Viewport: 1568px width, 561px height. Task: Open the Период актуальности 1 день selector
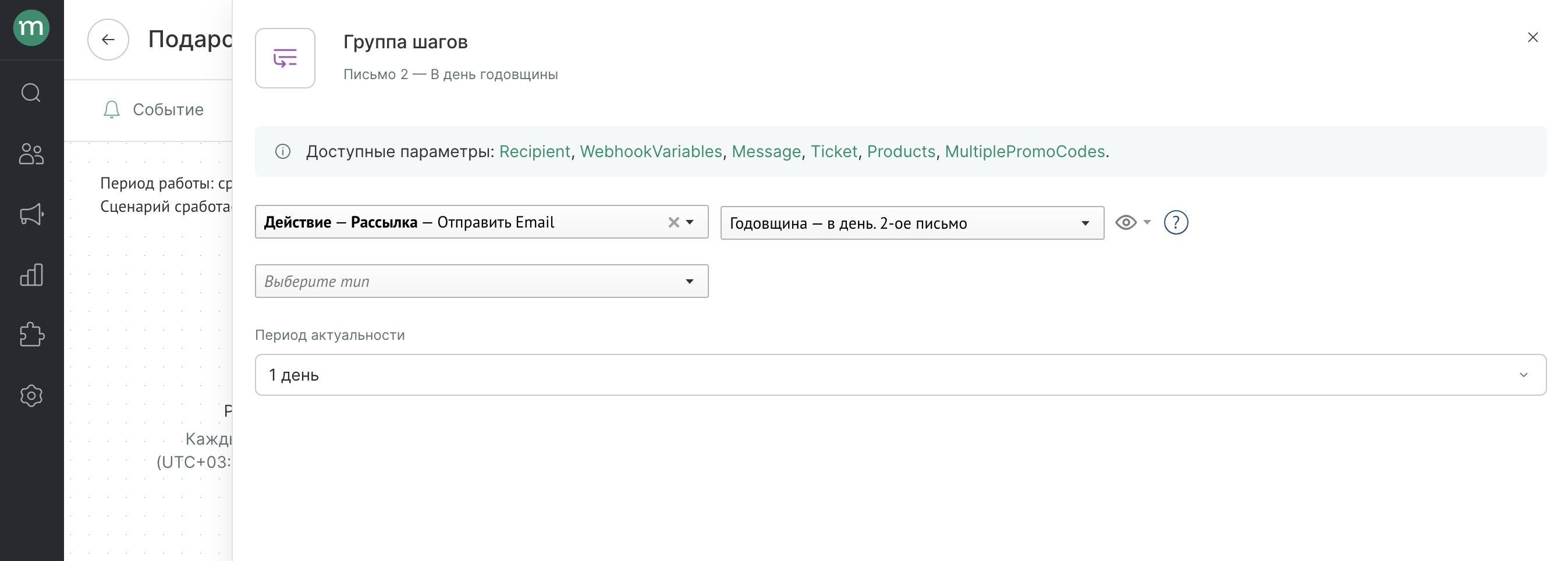[x=900, y=375]
